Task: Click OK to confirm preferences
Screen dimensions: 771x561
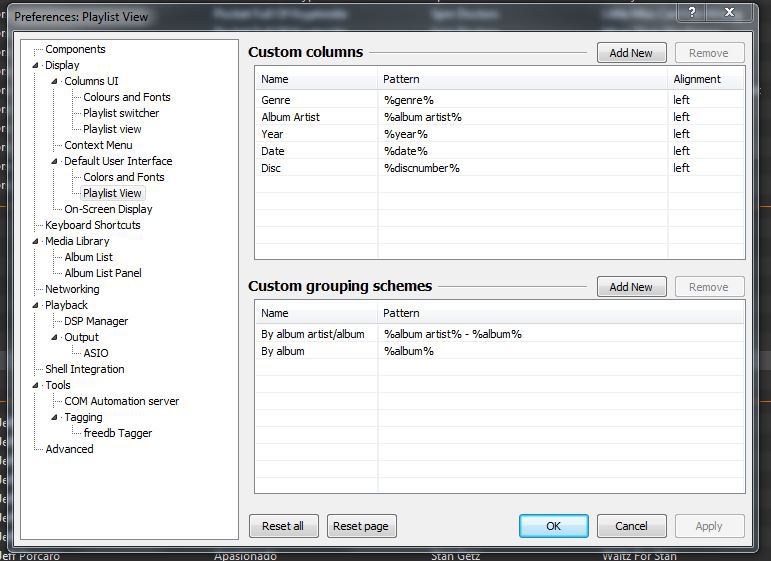Action: point(553,526)
